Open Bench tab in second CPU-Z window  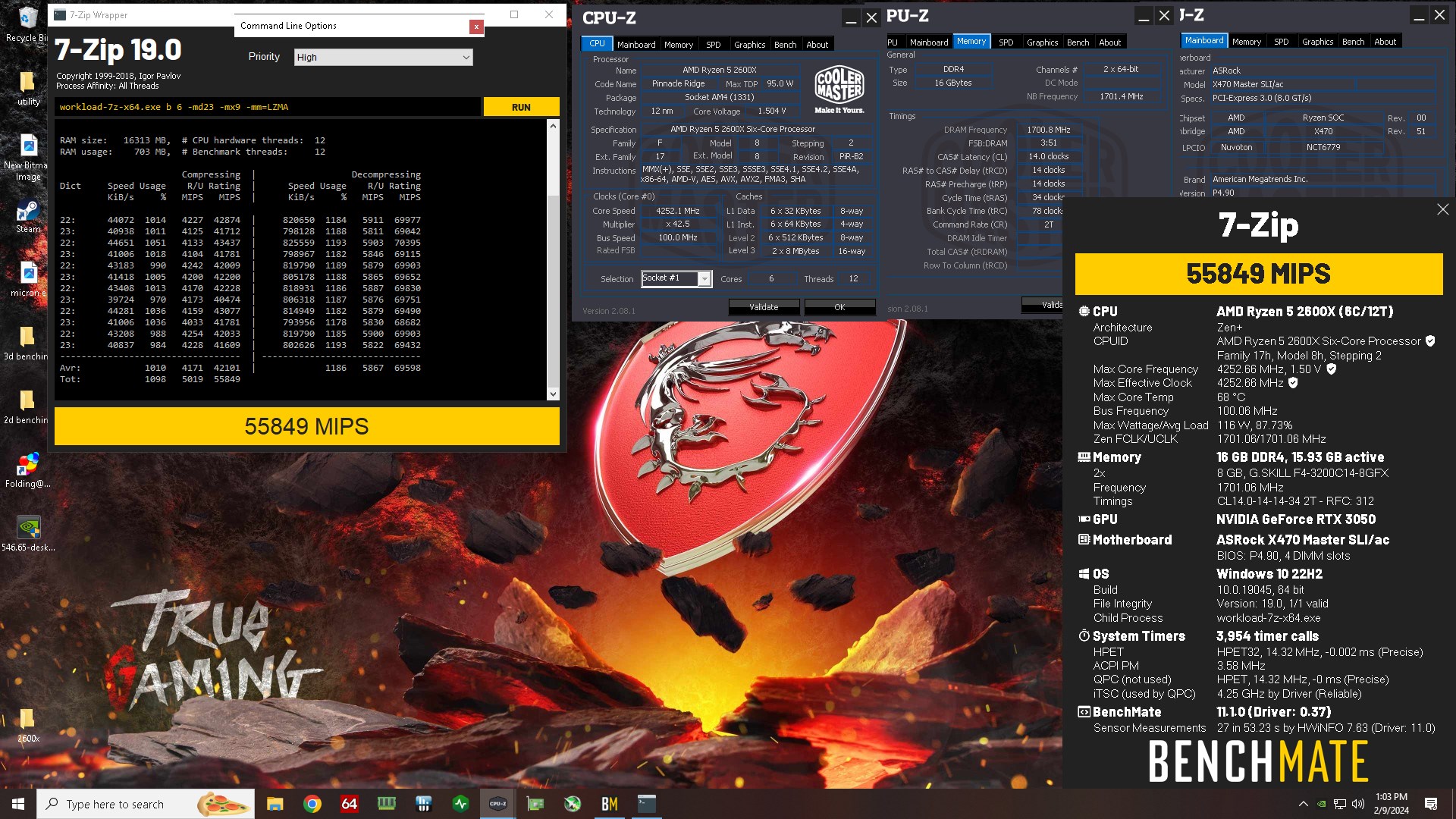point(1078,42)
